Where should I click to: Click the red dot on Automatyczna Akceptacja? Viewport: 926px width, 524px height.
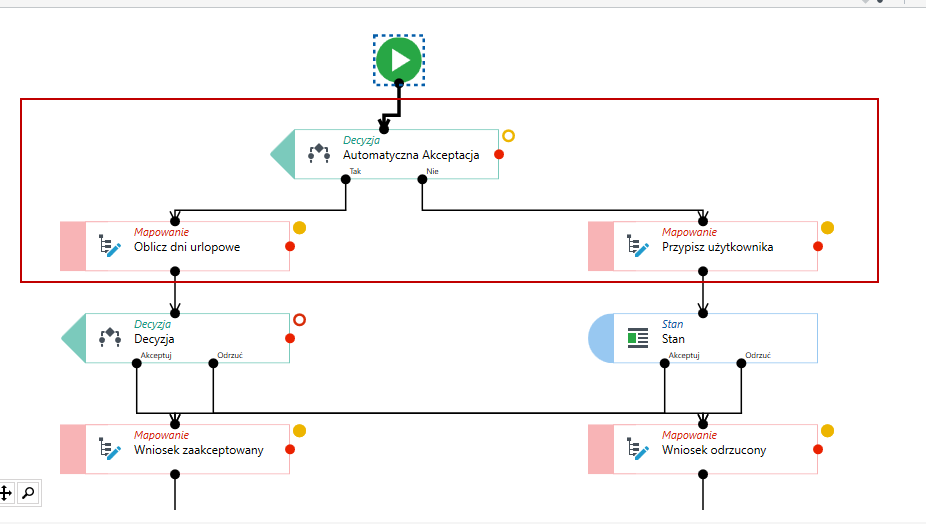click(499, 154)
